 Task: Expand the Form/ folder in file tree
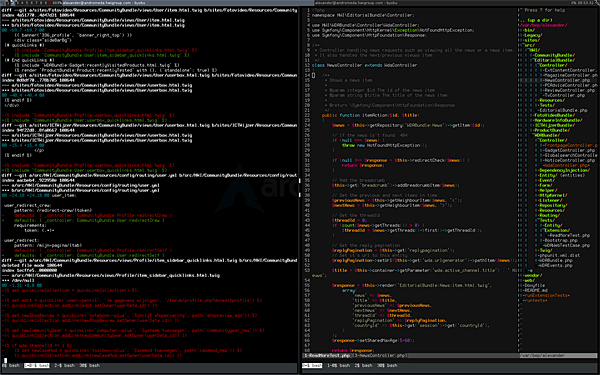[545, 185]
